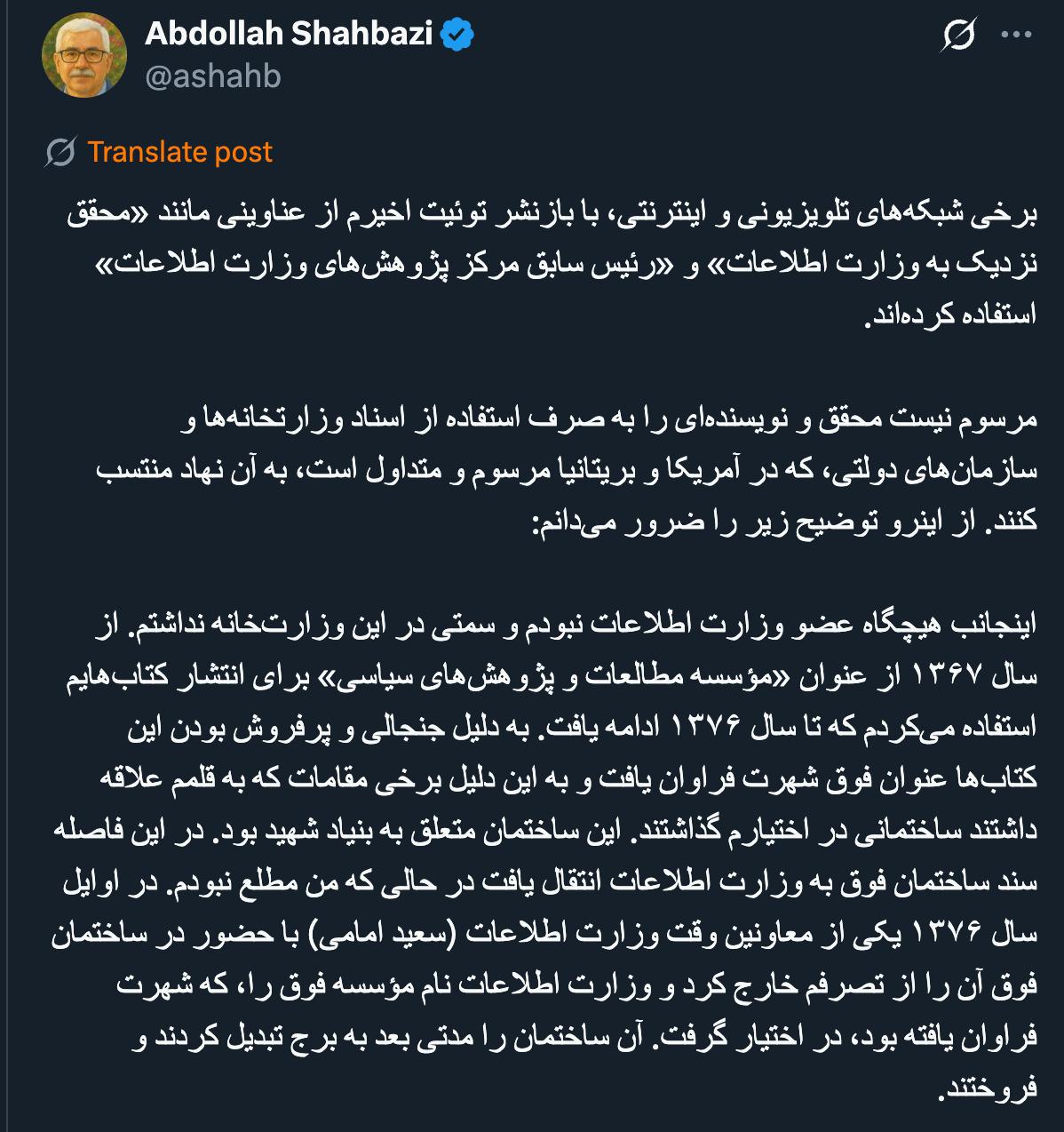Open Abdollah Shahbazi's profile picture
Screen dimensions: 1064x1132
tap(84, 55)
